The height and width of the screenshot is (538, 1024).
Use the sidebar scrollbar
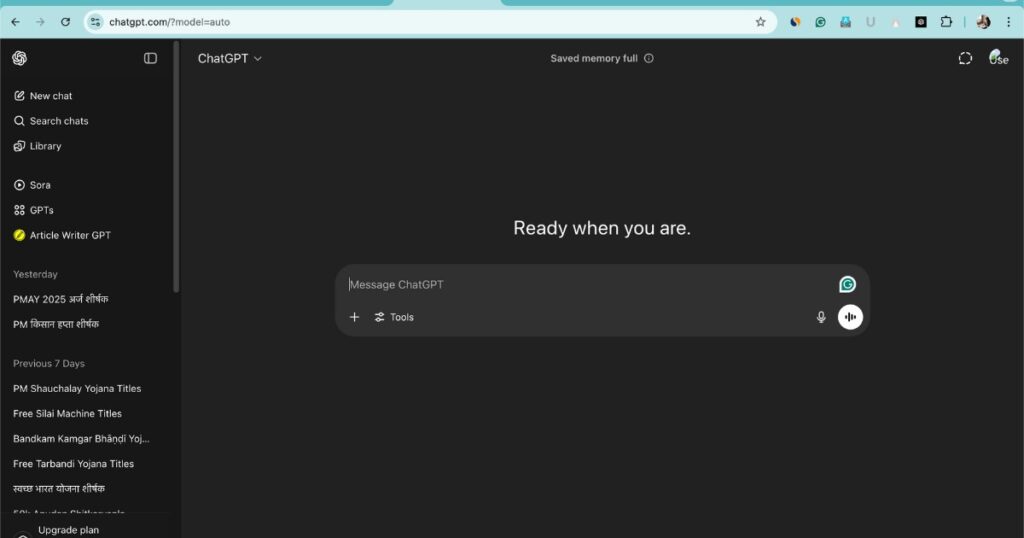pyautogui.click(x=176, y=166)
